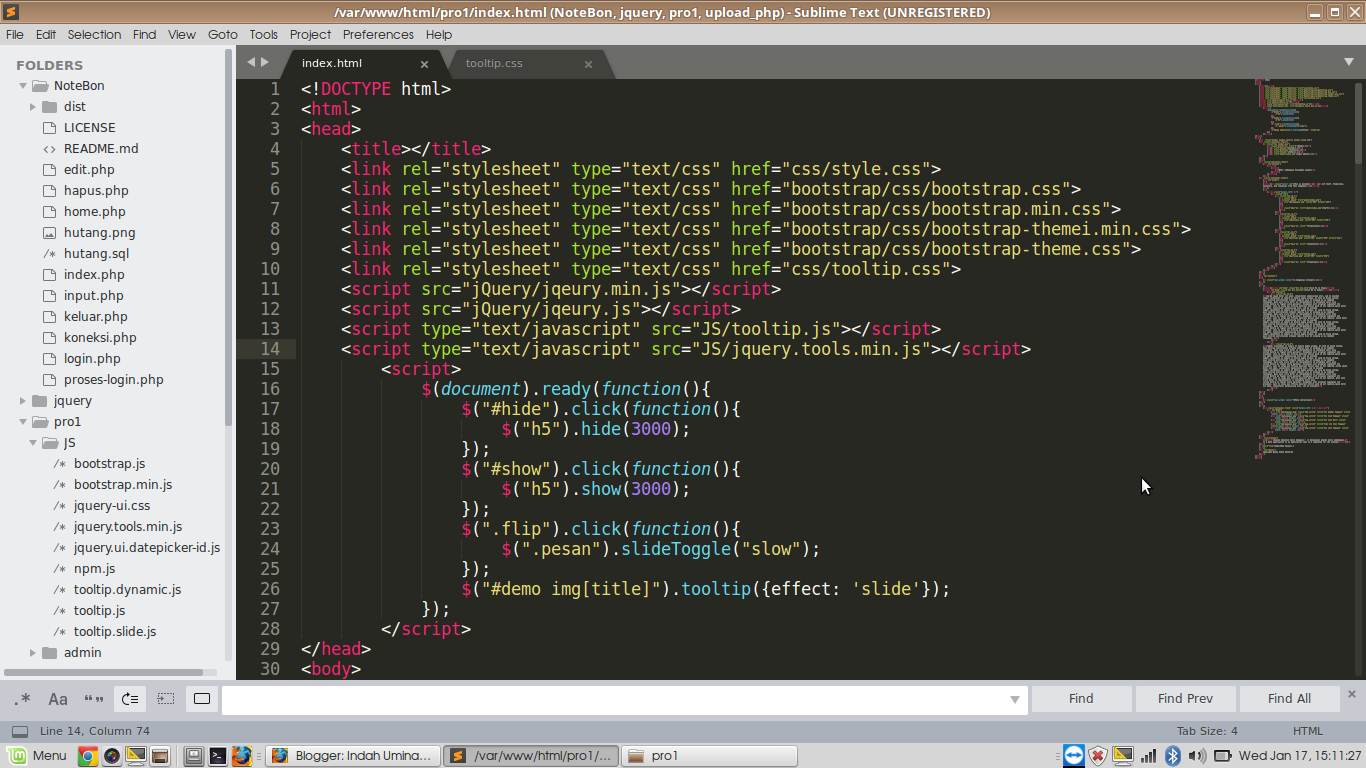
Task: Open LICENSE file in sidebar
Action: click(x=89, y=128)
